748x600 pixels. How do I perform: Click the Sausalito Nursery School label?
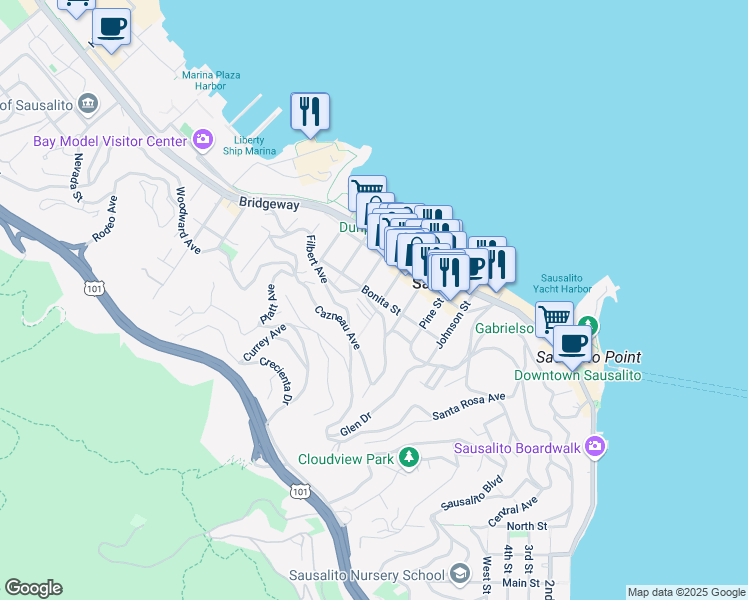point(367,575)
